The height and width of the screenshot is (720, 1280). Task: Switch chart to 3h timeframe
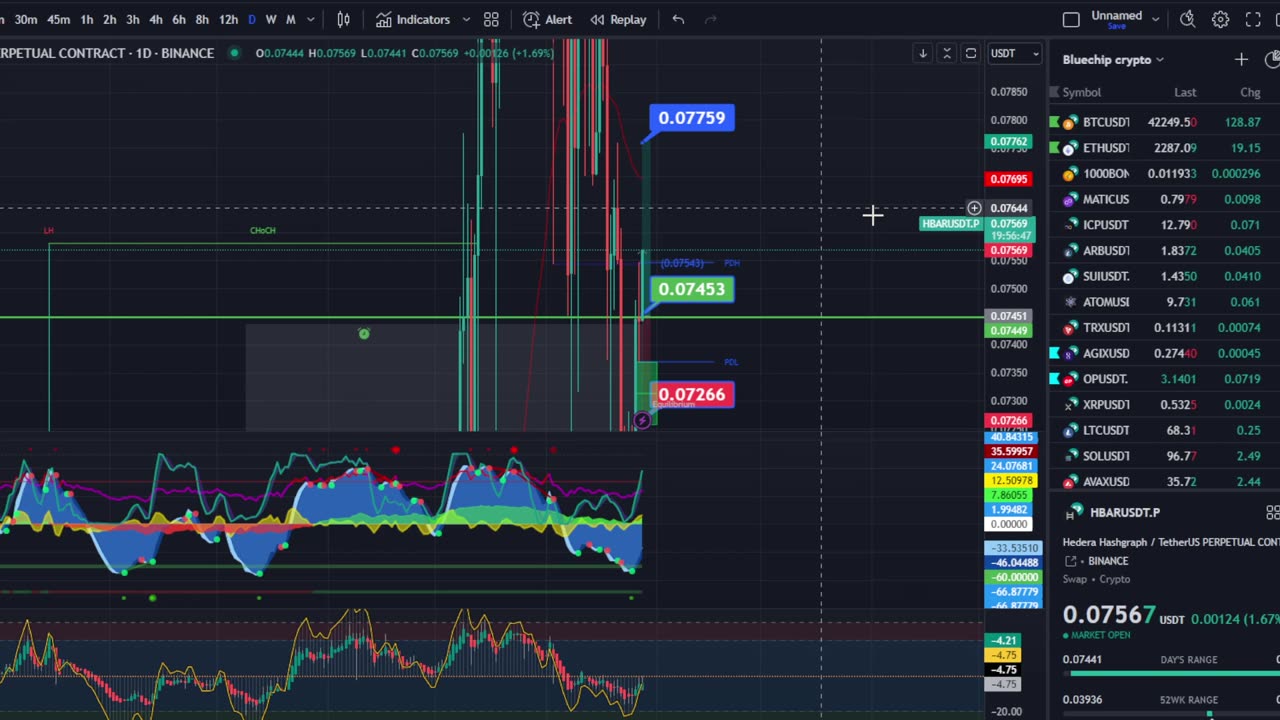pyautogui.click(x=133, y=19)
